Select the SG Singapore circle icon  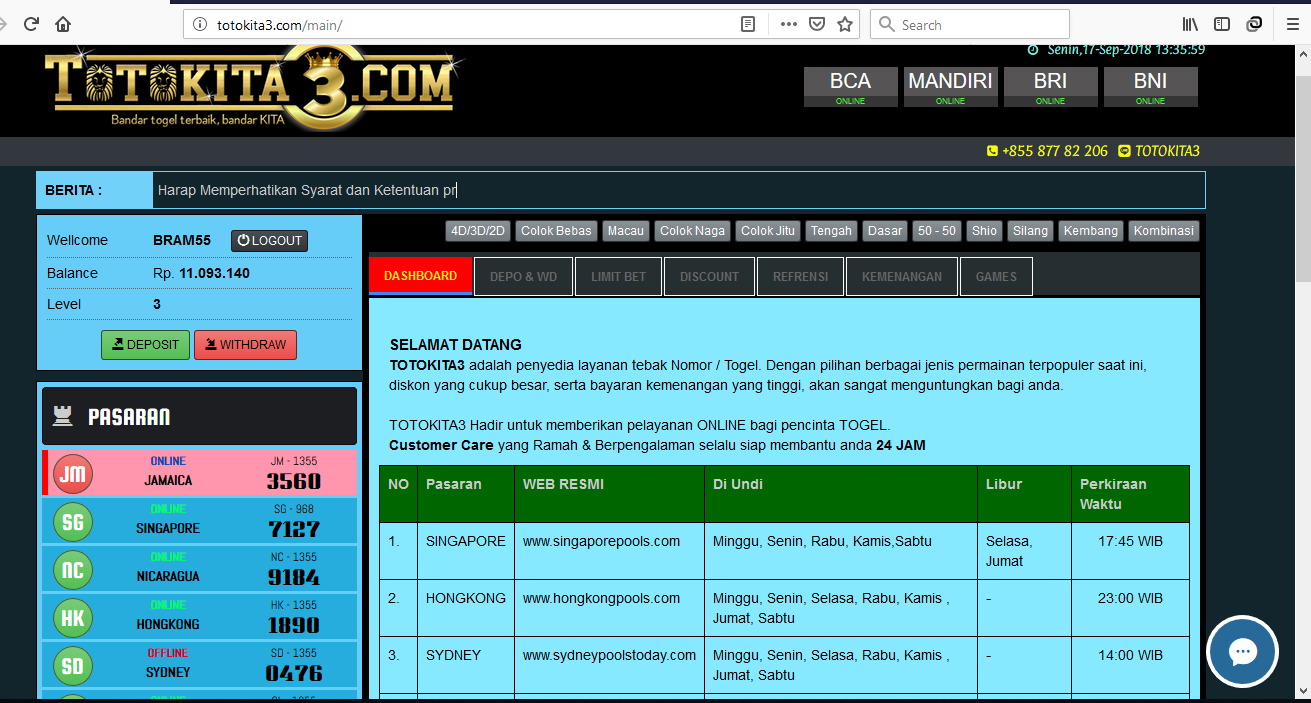pos(73,522)
